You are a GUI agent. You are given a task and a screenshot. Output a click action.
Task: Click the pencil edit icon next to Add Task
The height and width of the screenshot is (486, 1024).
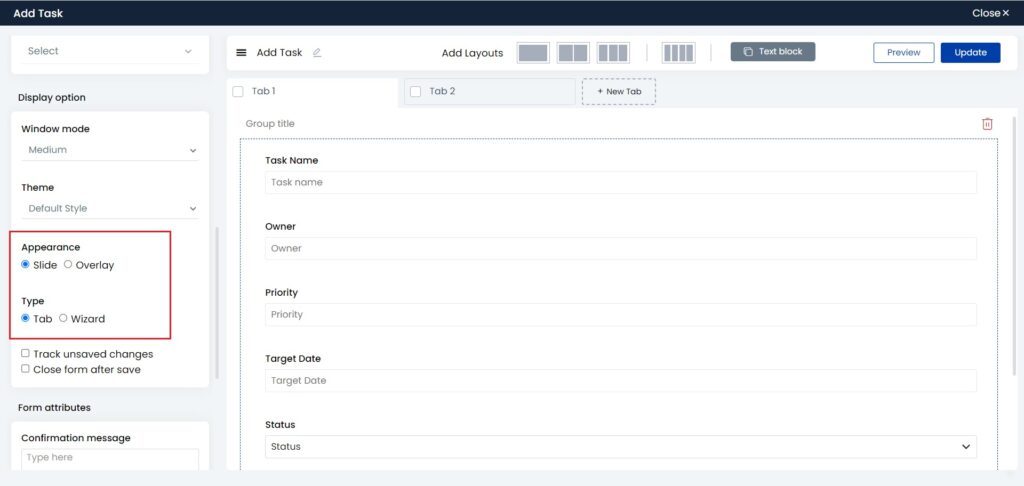(317, 53)
